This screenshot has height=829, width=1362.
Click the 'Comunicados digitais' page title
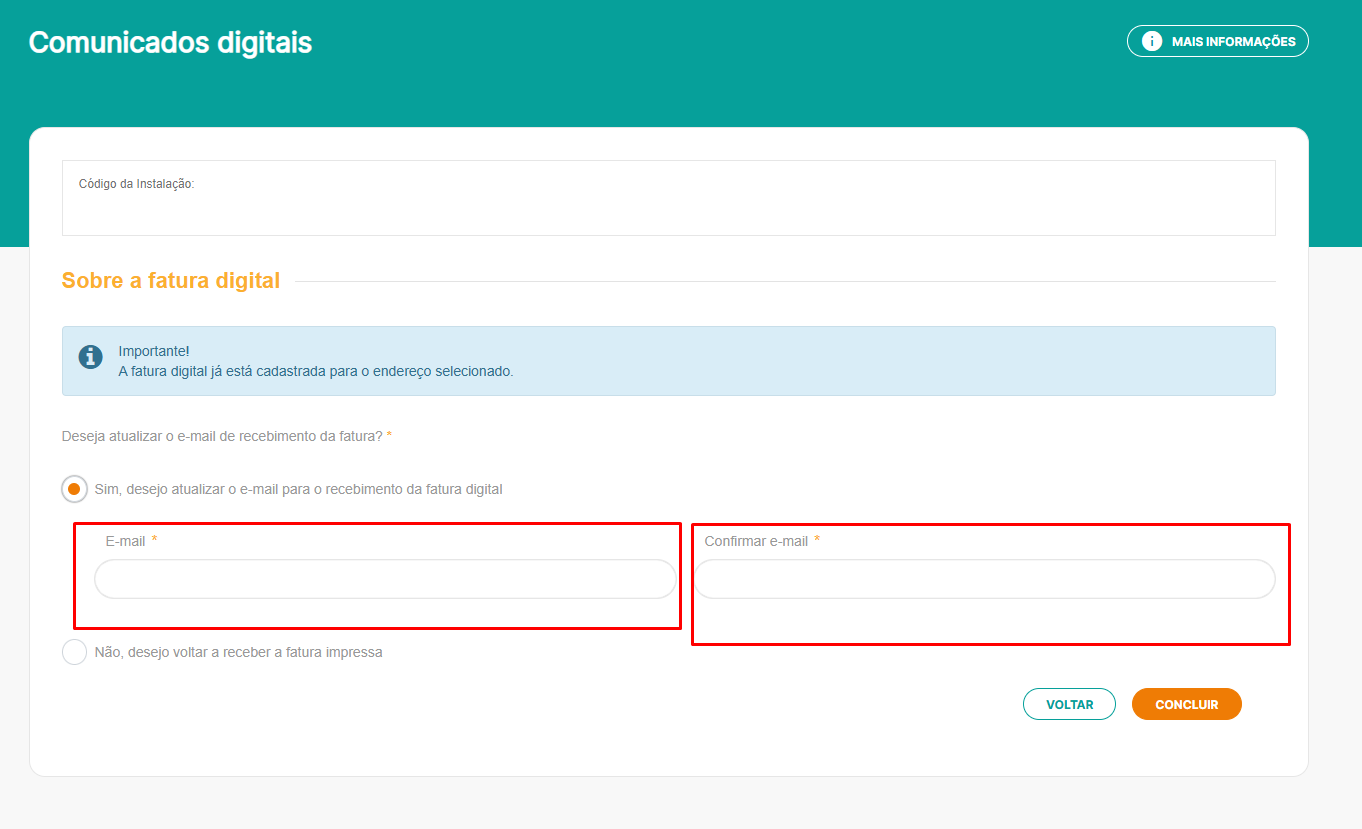[x=170, y=43]
